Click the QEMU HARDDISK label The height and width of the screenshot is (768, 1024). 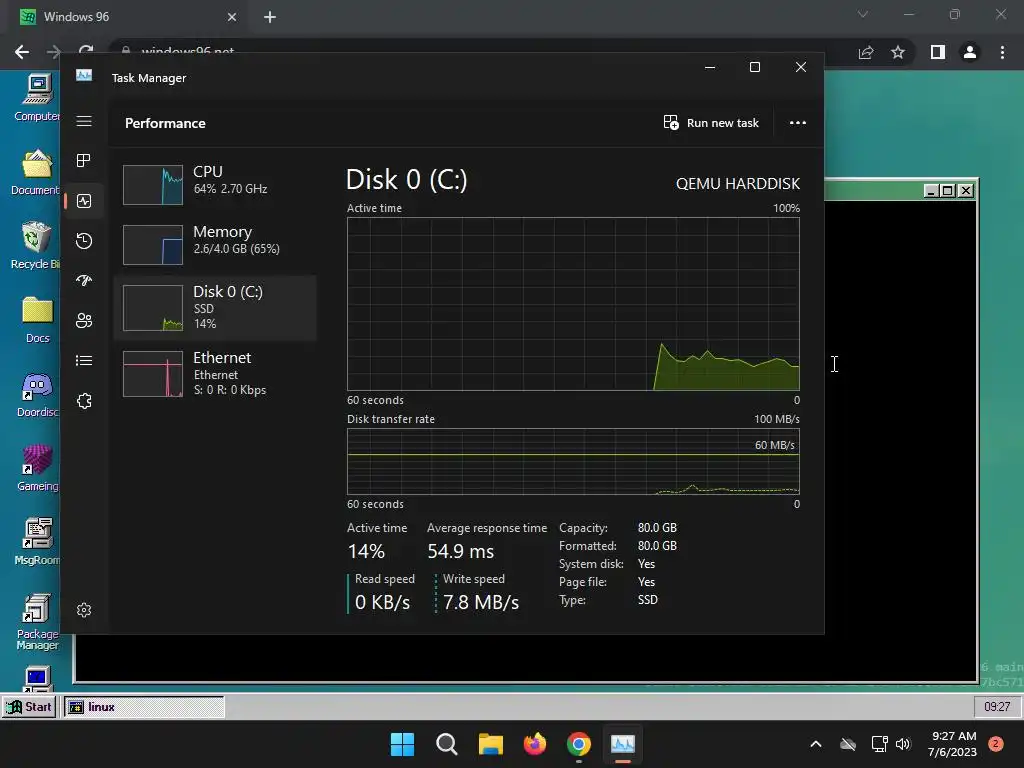click(x=738, y=184)
